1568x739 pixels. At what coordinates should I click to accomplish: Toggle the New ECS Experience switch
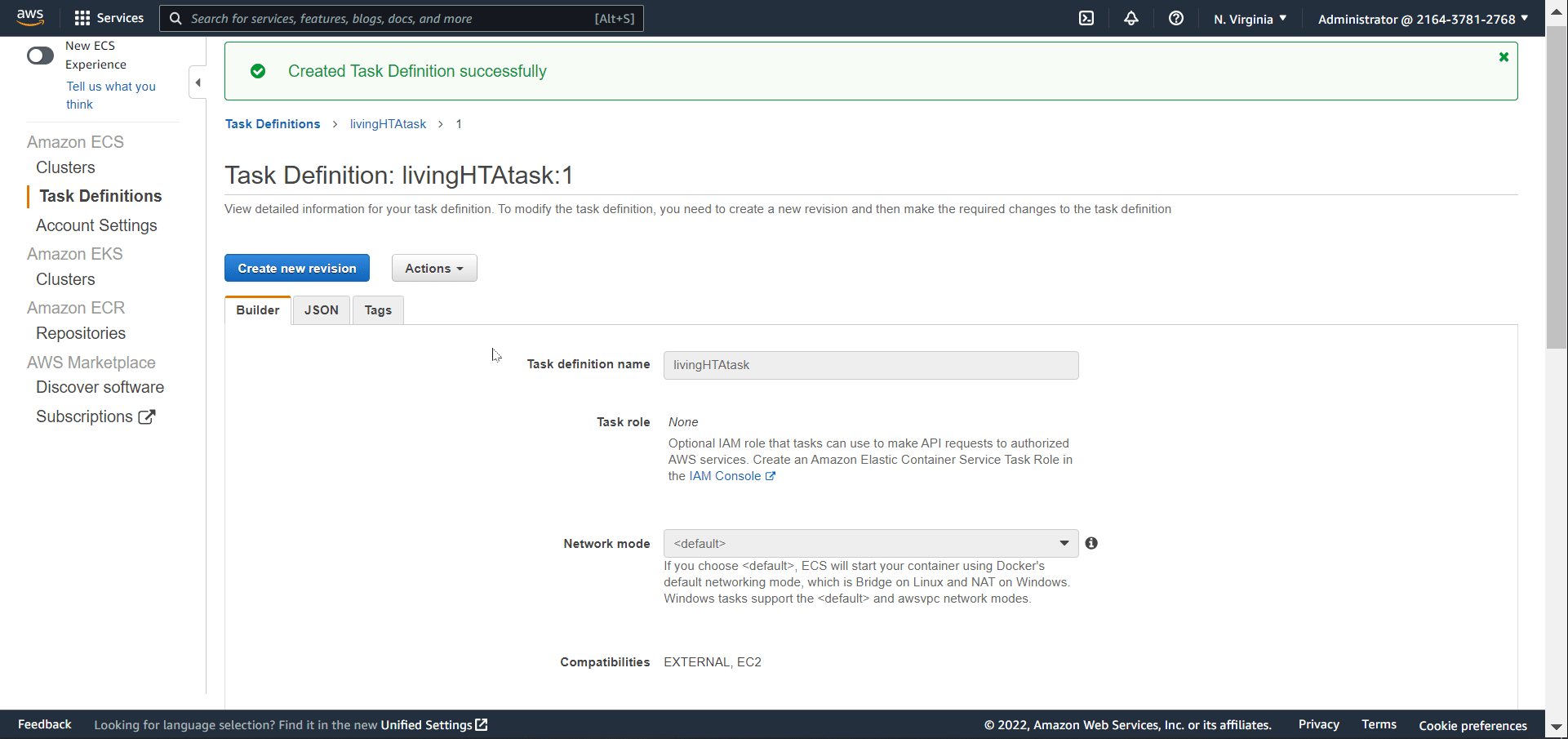(40, 56)
